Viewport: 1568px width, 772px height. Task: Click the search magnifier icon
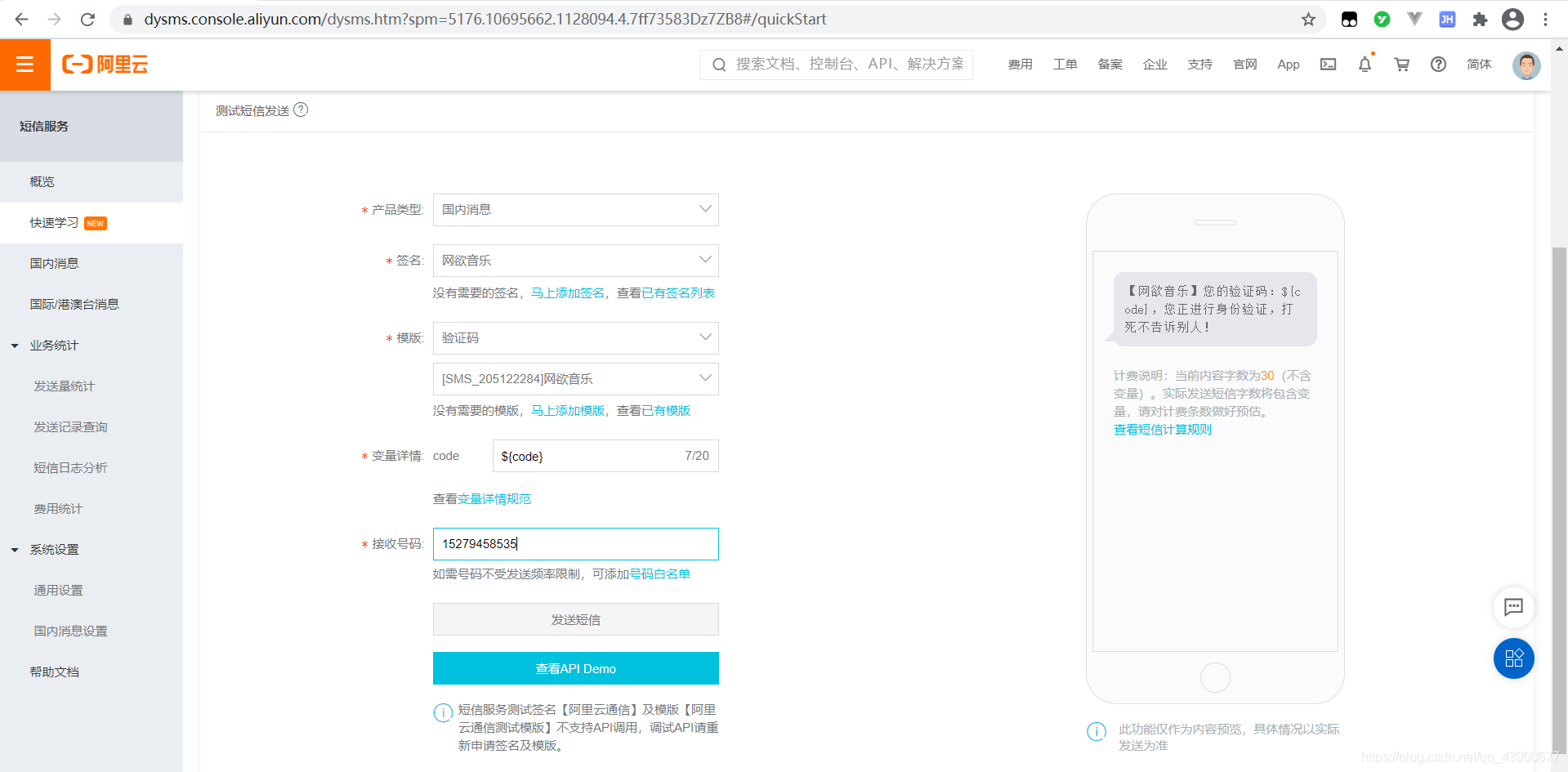719,65
